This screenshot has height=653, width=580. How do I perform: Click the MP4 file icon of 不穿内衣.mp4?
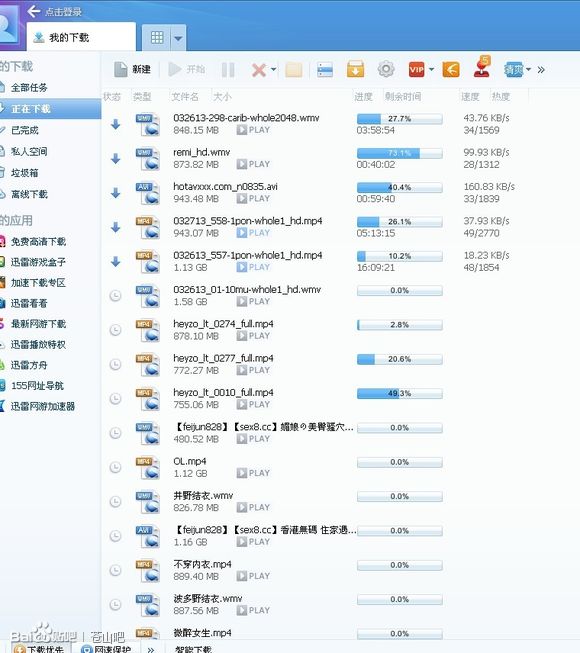tap(148, 571)
